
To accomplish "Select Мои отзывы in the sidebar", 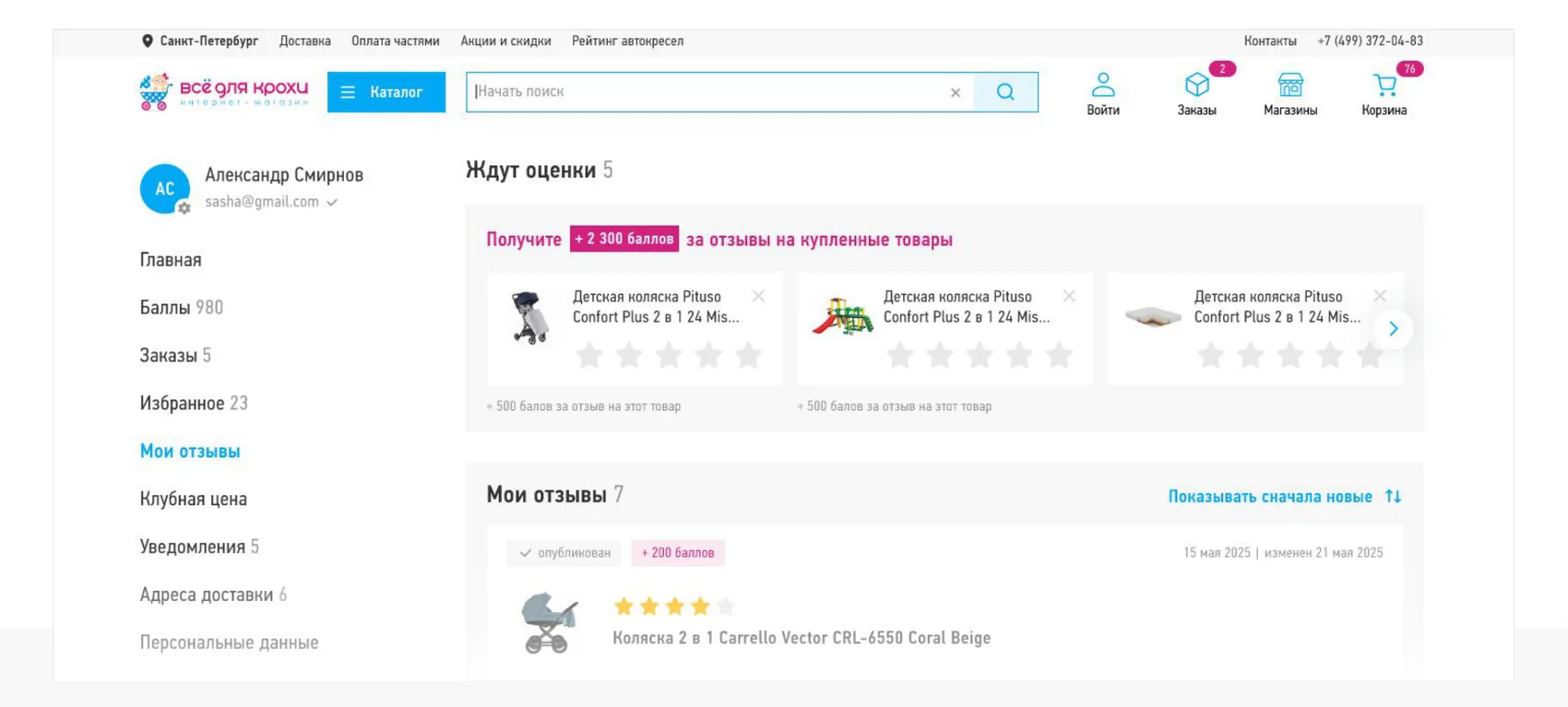I will coord(190,452).
